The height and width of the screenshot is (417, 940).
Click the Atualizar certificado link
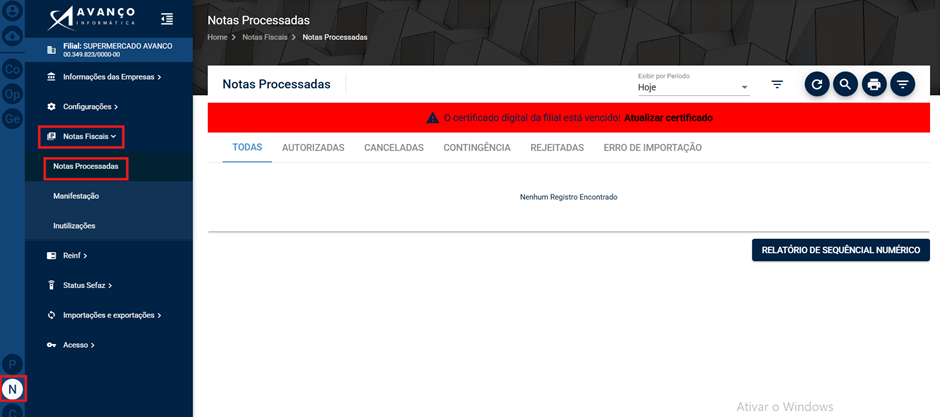(x=668, y=118)
